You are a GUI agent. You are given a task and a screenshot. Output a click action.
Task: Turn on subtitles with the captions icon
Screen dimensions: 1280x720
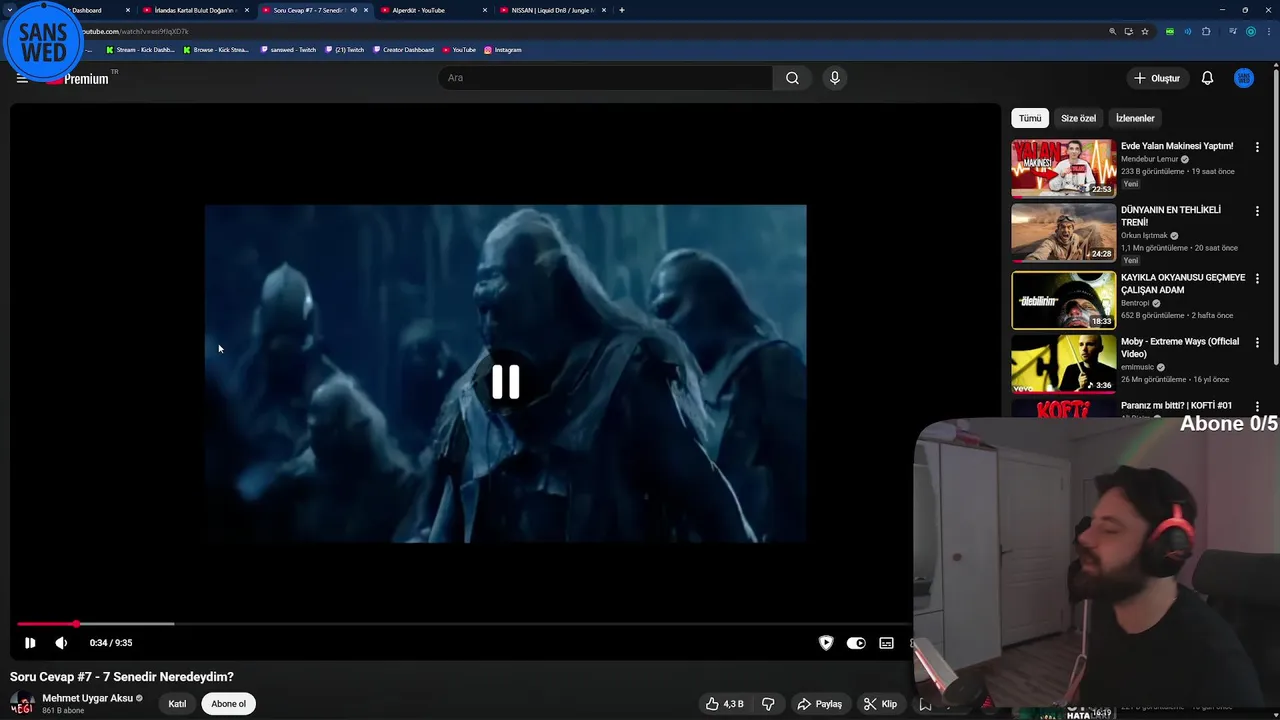(x=886, y=643)
